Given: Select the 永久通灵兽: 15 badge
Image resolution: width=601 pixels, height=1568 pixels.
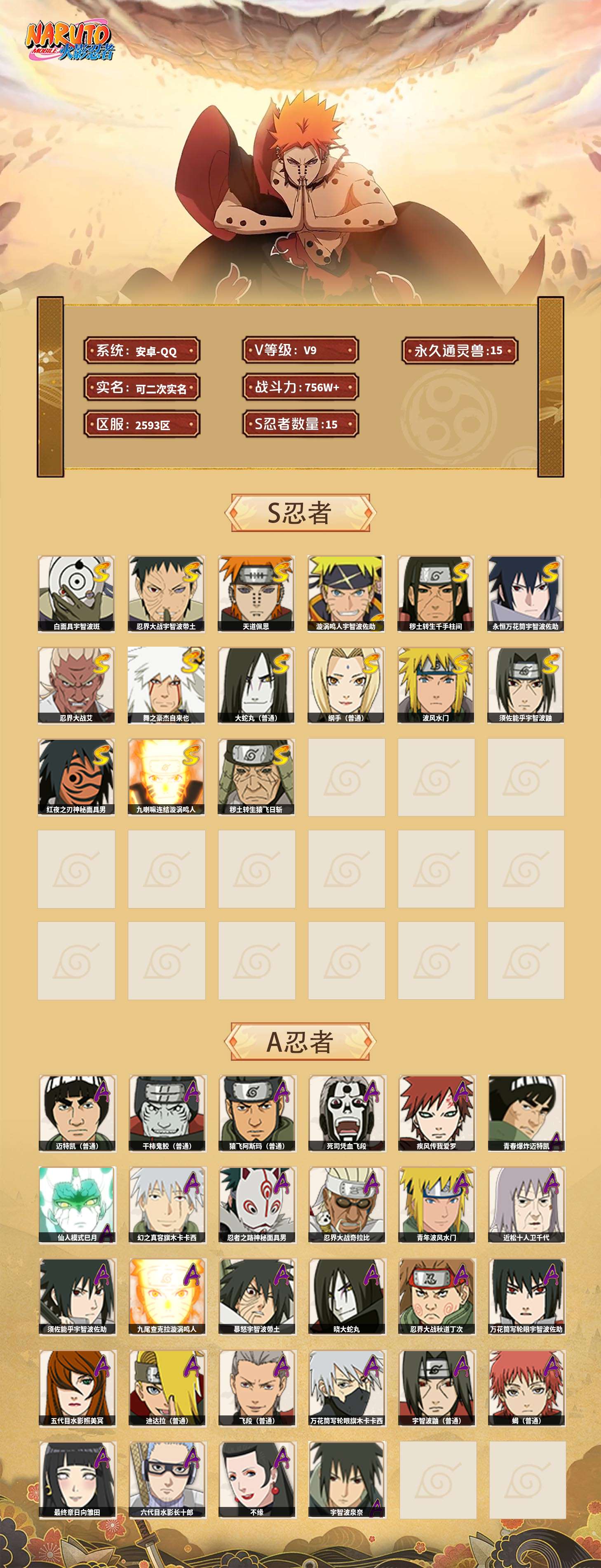Looking at the screenshot, I should click(x=460, y=351).
